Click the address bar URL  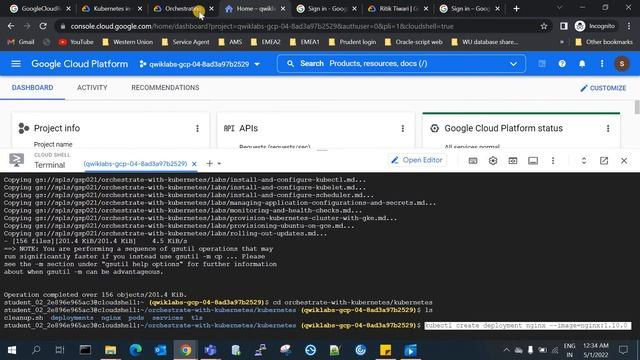pyautogui.click(x=261, y=26)
